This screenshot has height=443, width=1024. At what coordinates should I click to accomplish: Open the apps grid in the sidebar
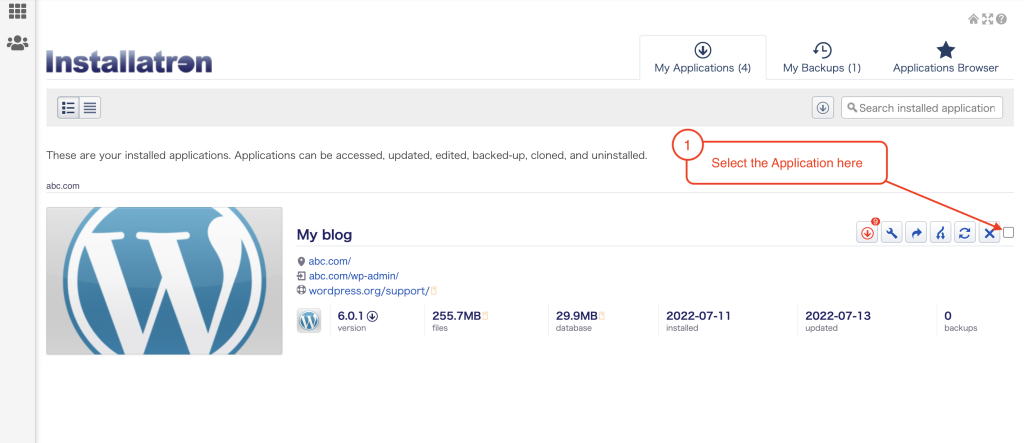click(x=17, y=10)
